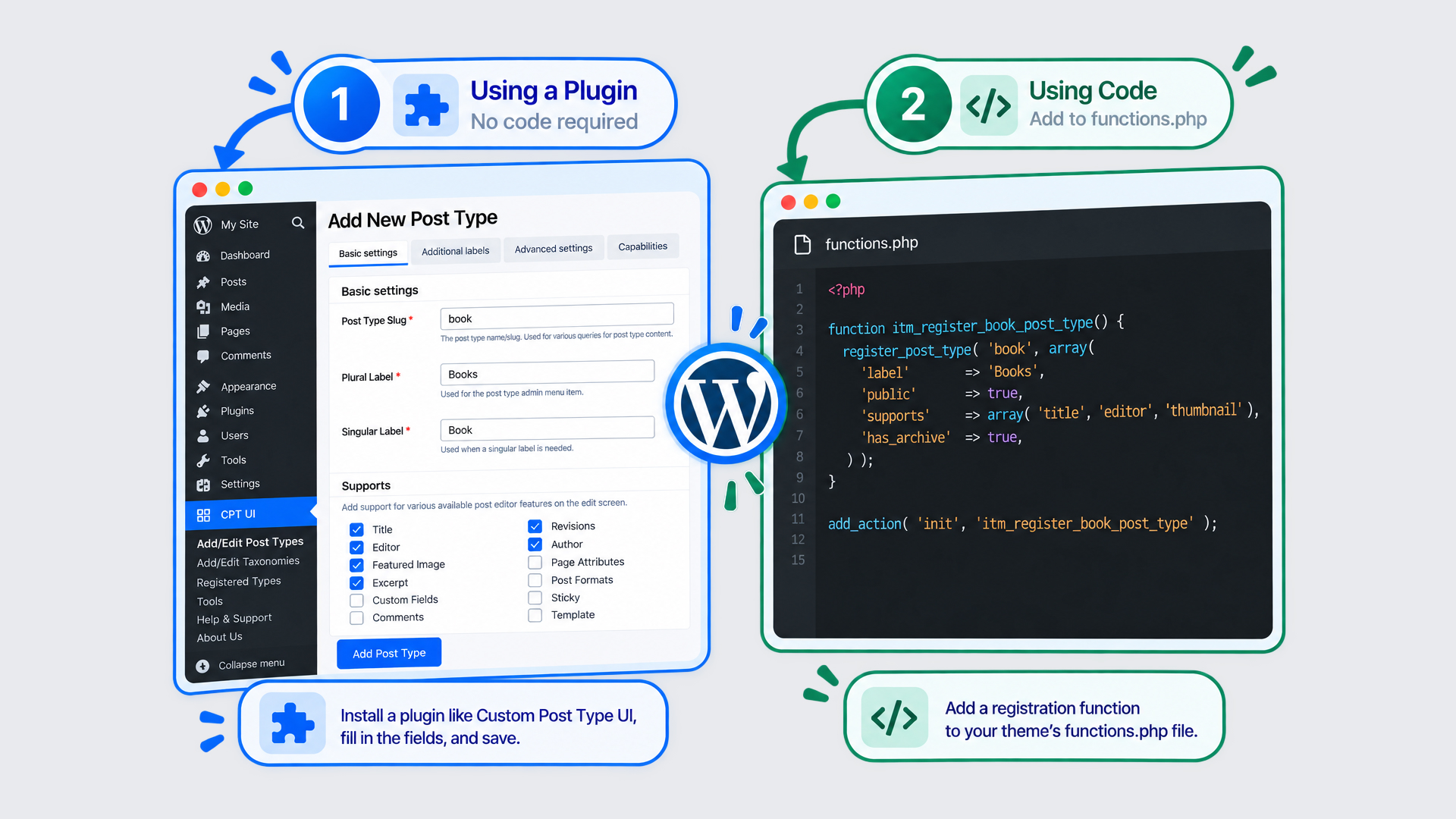Screen dimensions: 1456x819
Task: Uncheck the Author checkbox
Action: point(535,544)
